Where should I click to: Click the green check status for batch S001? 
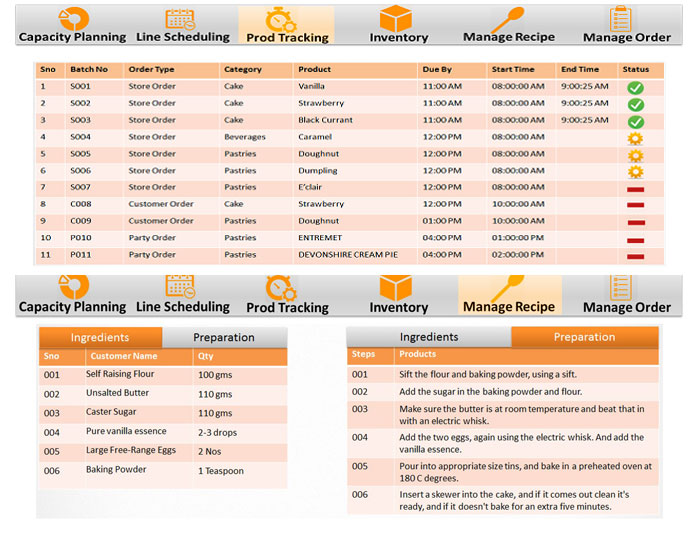(x=635, y=88)
